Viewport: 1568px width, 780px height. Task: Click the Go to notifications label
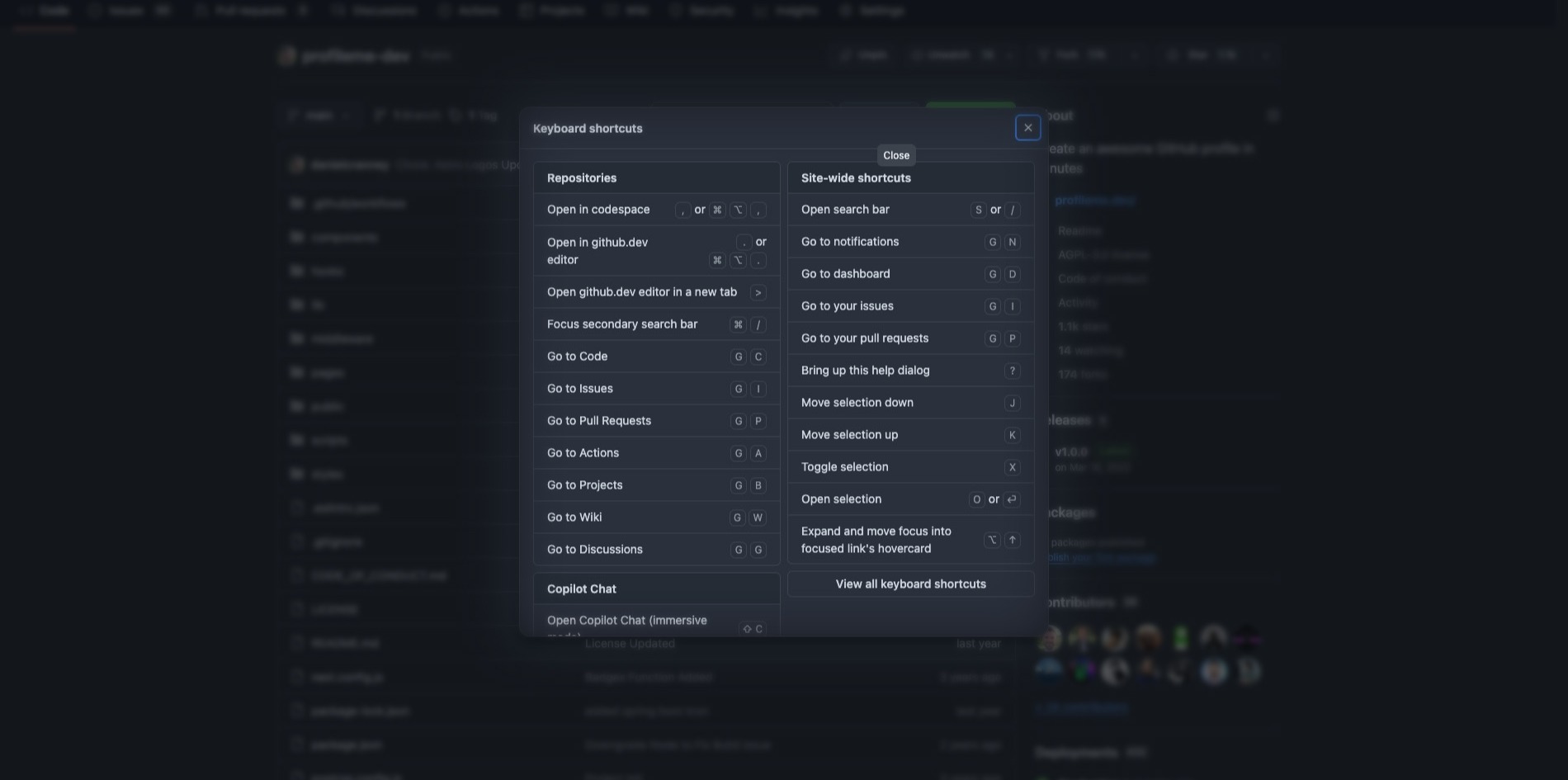pos(850,242)
